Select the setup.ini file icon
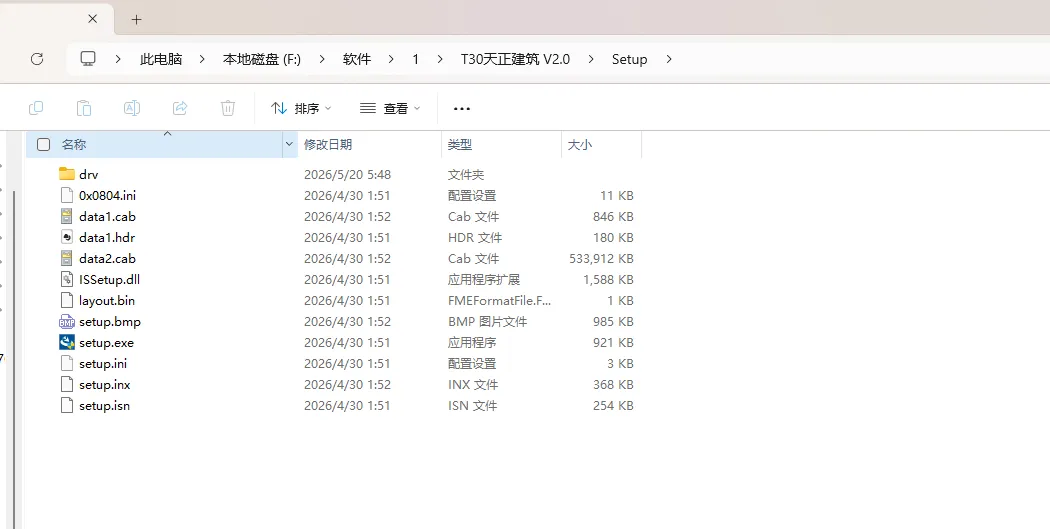Image resolution: width=1050 pixels, height=529 pixels. (66, 364)
